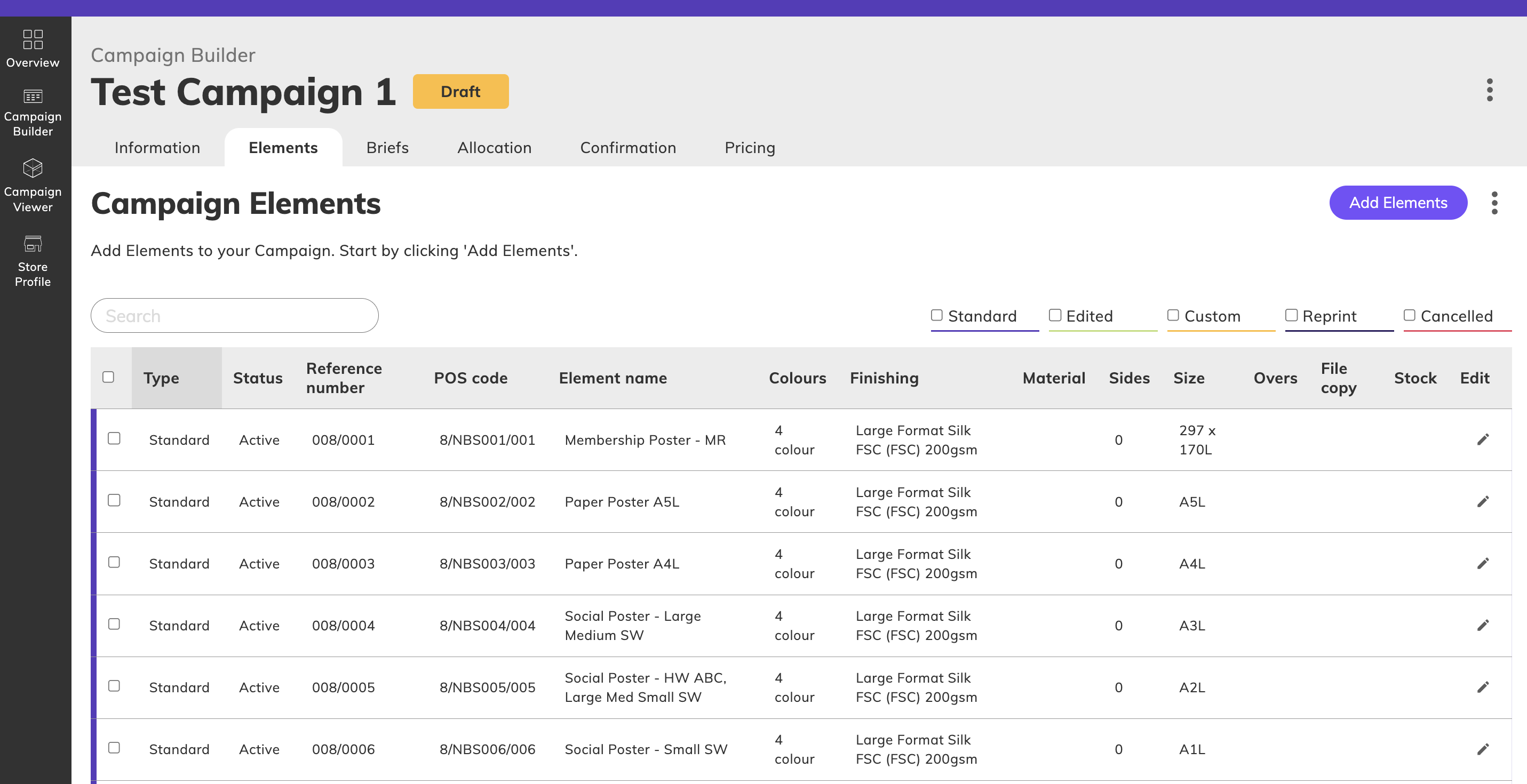Screen dimensions: 1527x784
Task: Open kebab menu next to Add Elements
Action: point(1494,203)
